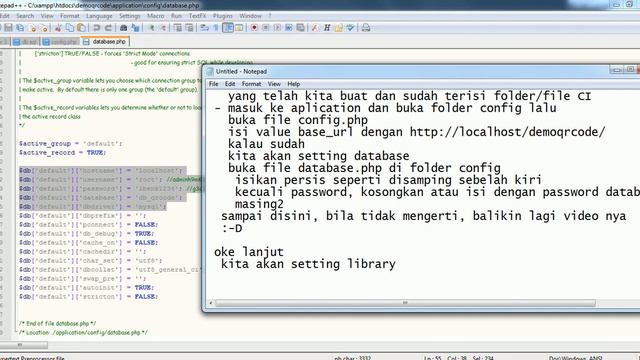Open the Macro menu
Viewport: 640px width, 360px height.
[x=156, y=16]
